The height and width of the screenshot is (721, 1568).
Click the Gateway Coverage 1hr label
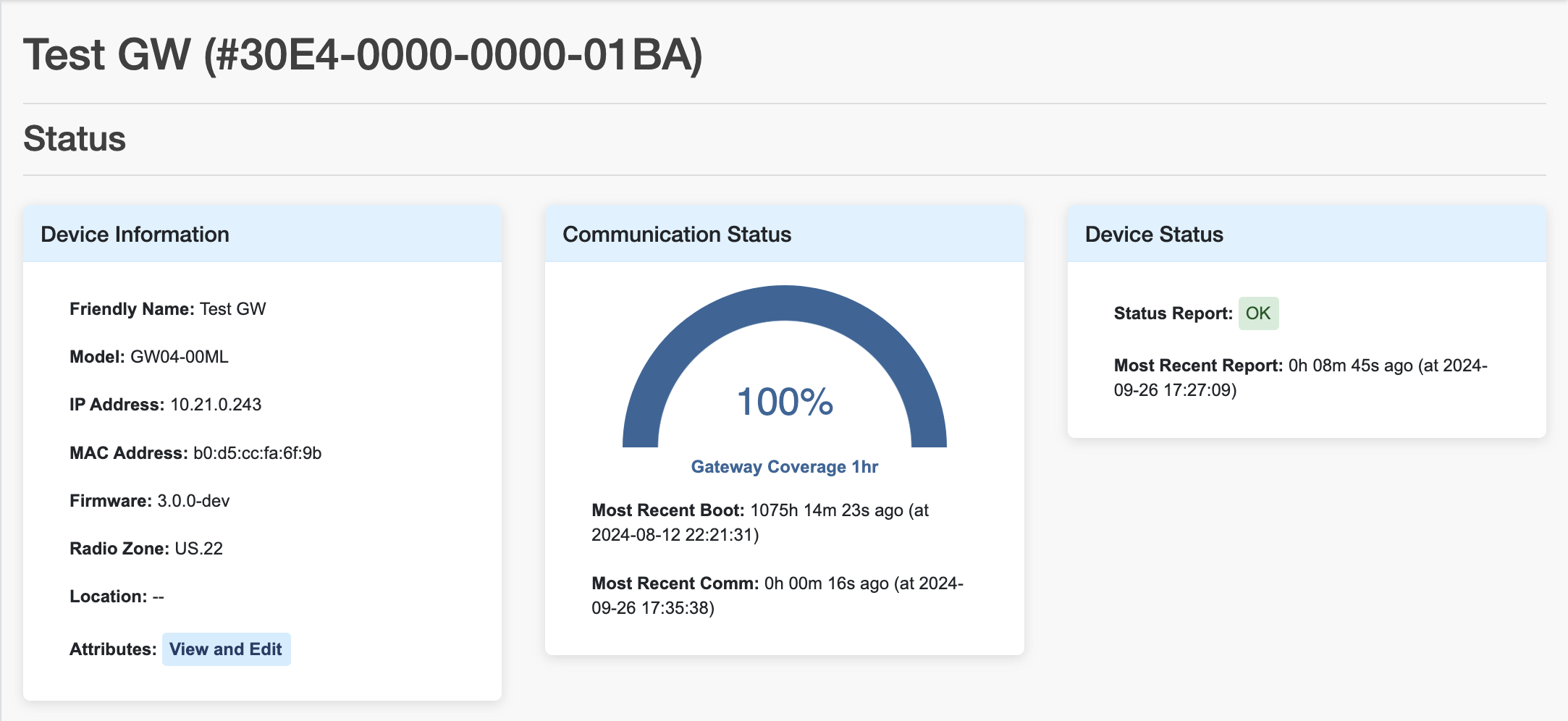click(784, 467)
